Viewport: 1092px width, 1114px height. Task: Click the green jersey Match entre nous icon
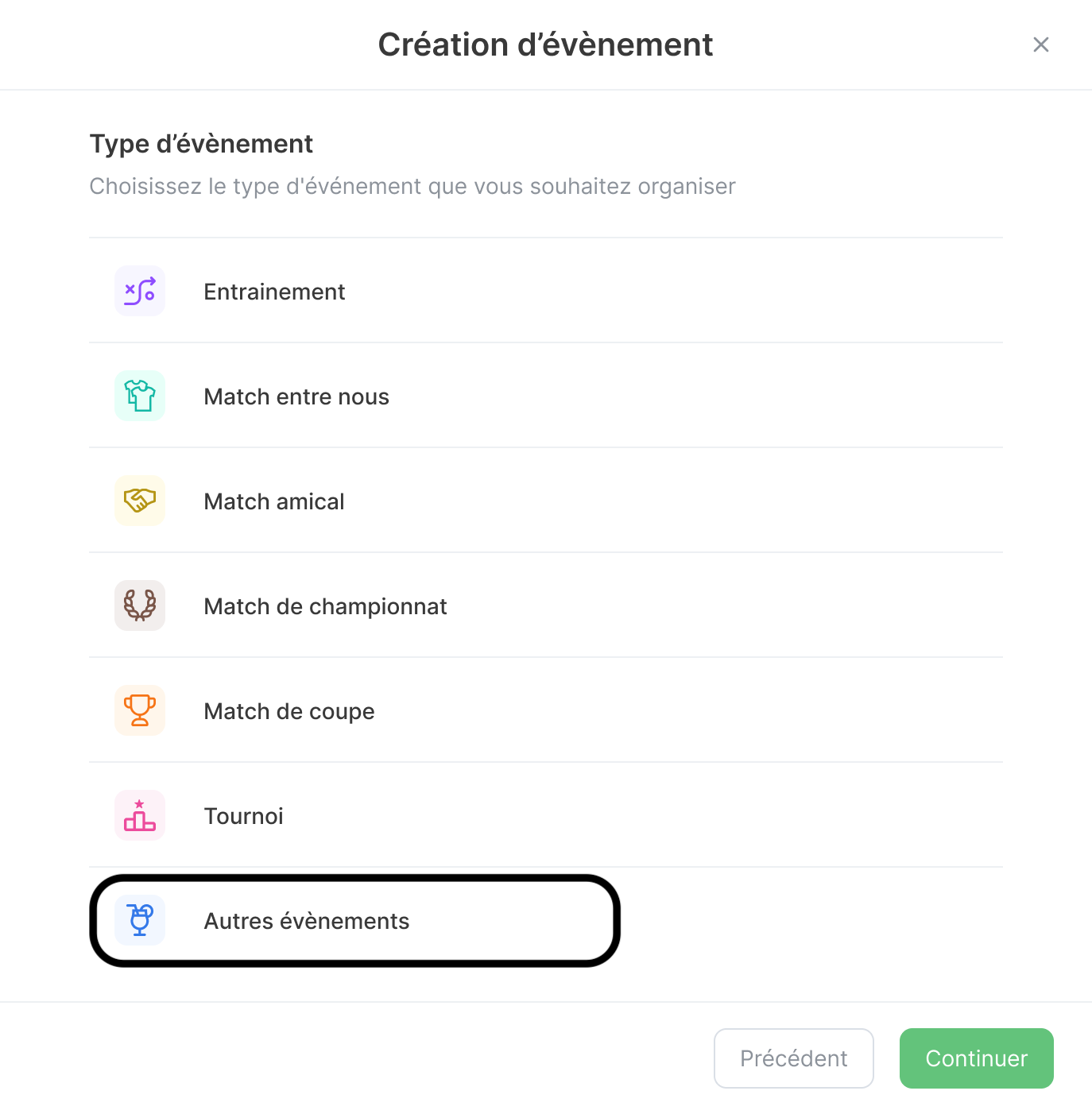[140, 396]
